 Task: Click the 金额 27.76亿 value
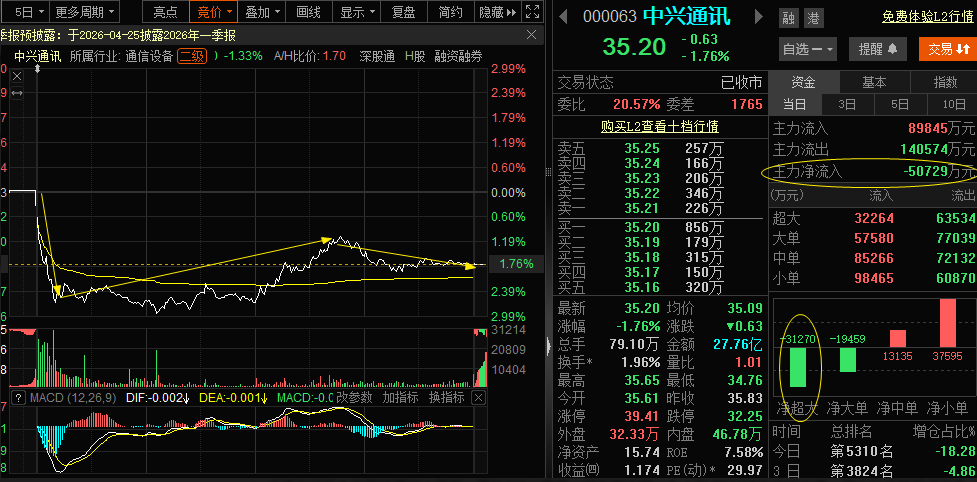(x=738, y=344)
